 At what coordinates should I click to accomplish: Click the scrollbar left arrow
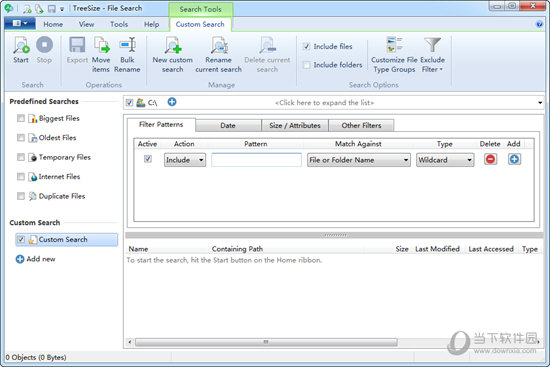(x=130, y=342)
